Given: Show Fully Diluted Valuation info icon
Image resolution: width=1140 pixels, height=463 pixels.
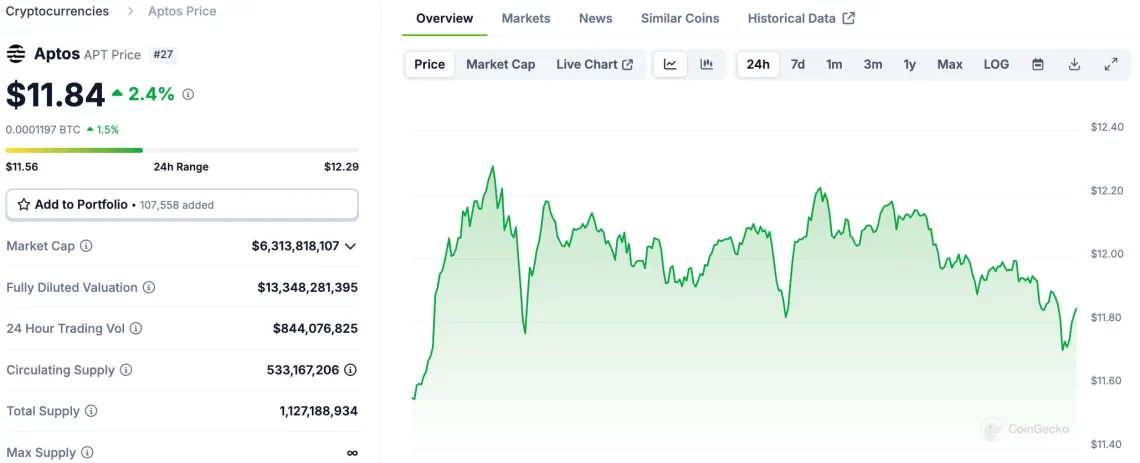Looking at the screenshot, I should pos(148,287).
